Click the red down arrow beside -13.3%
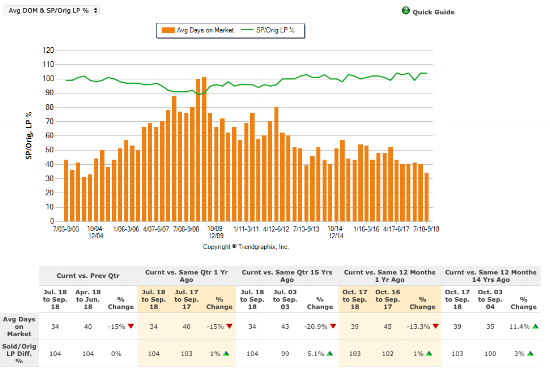Viewport: 550px width, 368px height. [436, 326]
